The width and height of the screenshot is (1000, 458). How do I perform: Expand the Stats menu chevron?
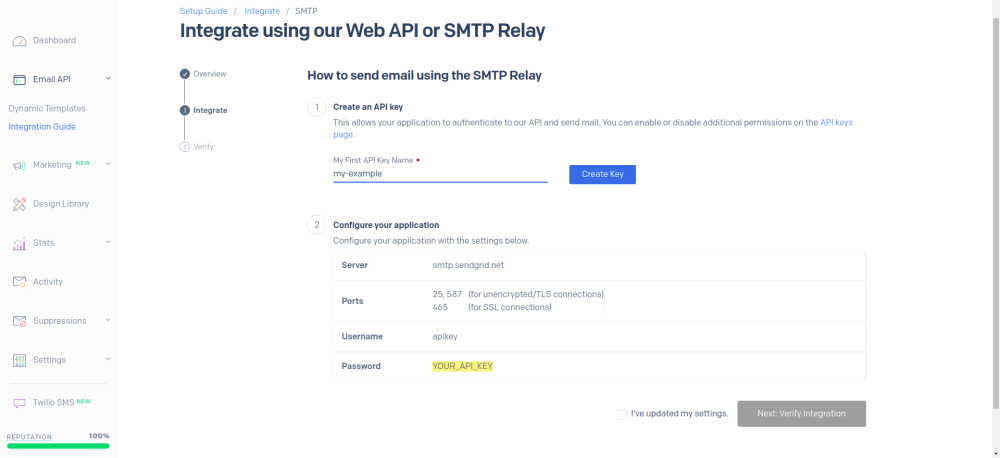[x=107, y=243]
